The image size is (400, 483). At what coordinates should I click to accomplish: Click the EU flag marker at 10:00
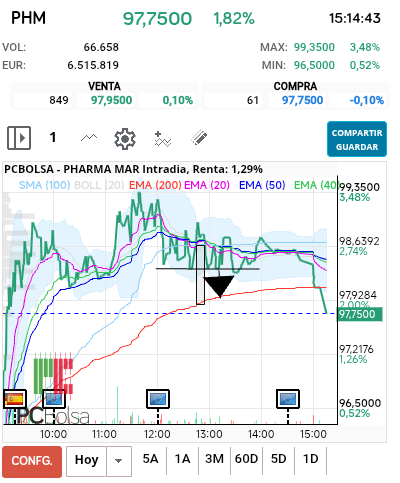[54, 399]
